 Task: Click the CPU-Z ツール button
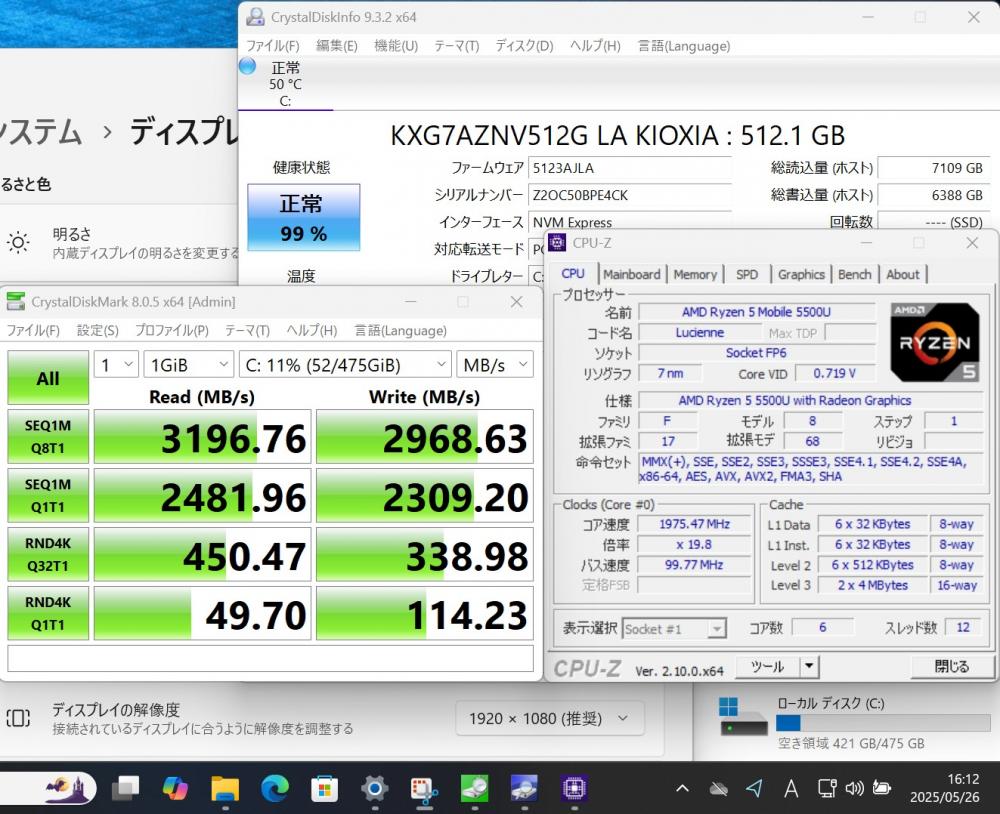[x=767, y=666]
